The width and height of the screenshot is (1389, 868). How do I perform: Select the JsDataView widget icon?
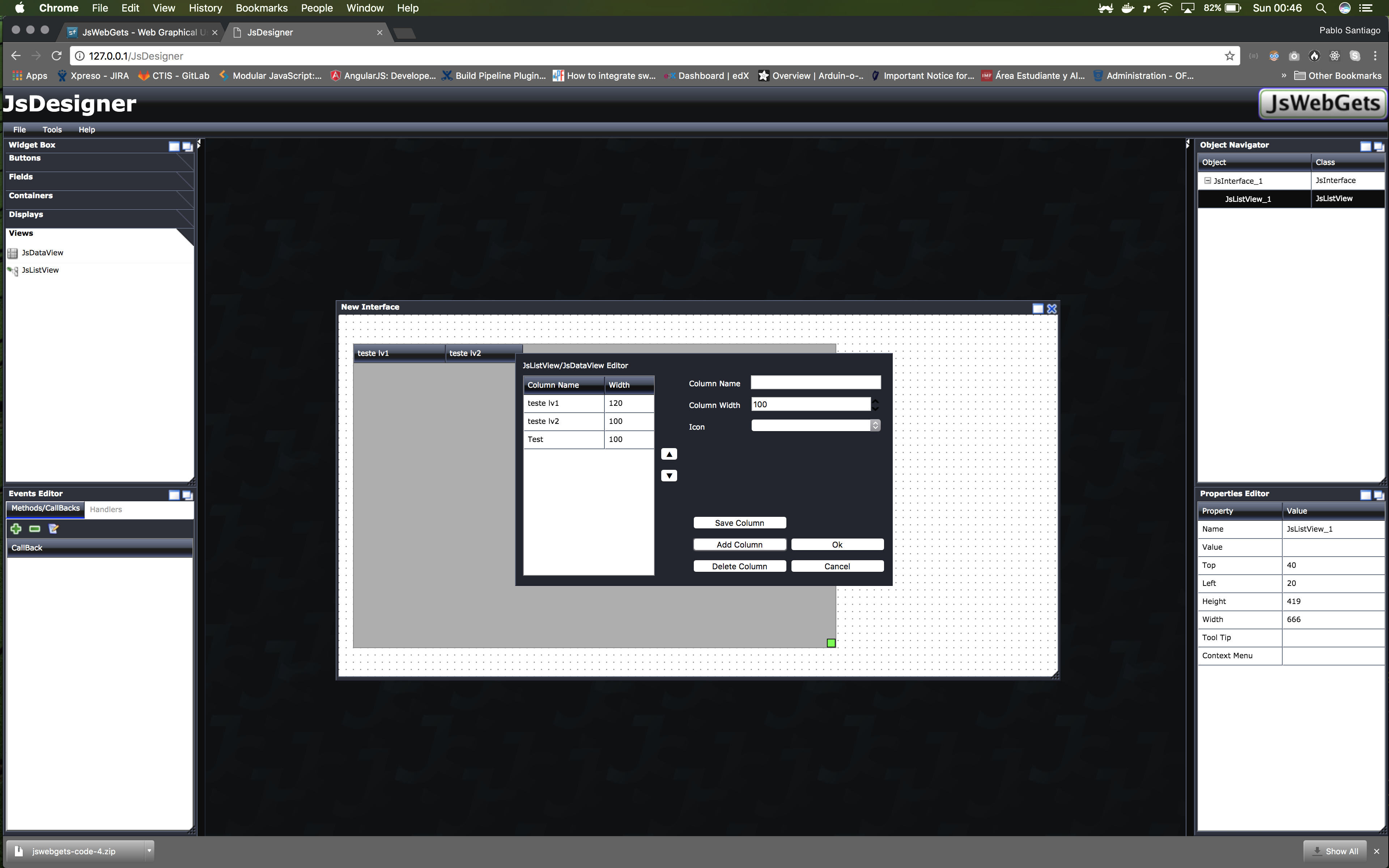(13, 253)
